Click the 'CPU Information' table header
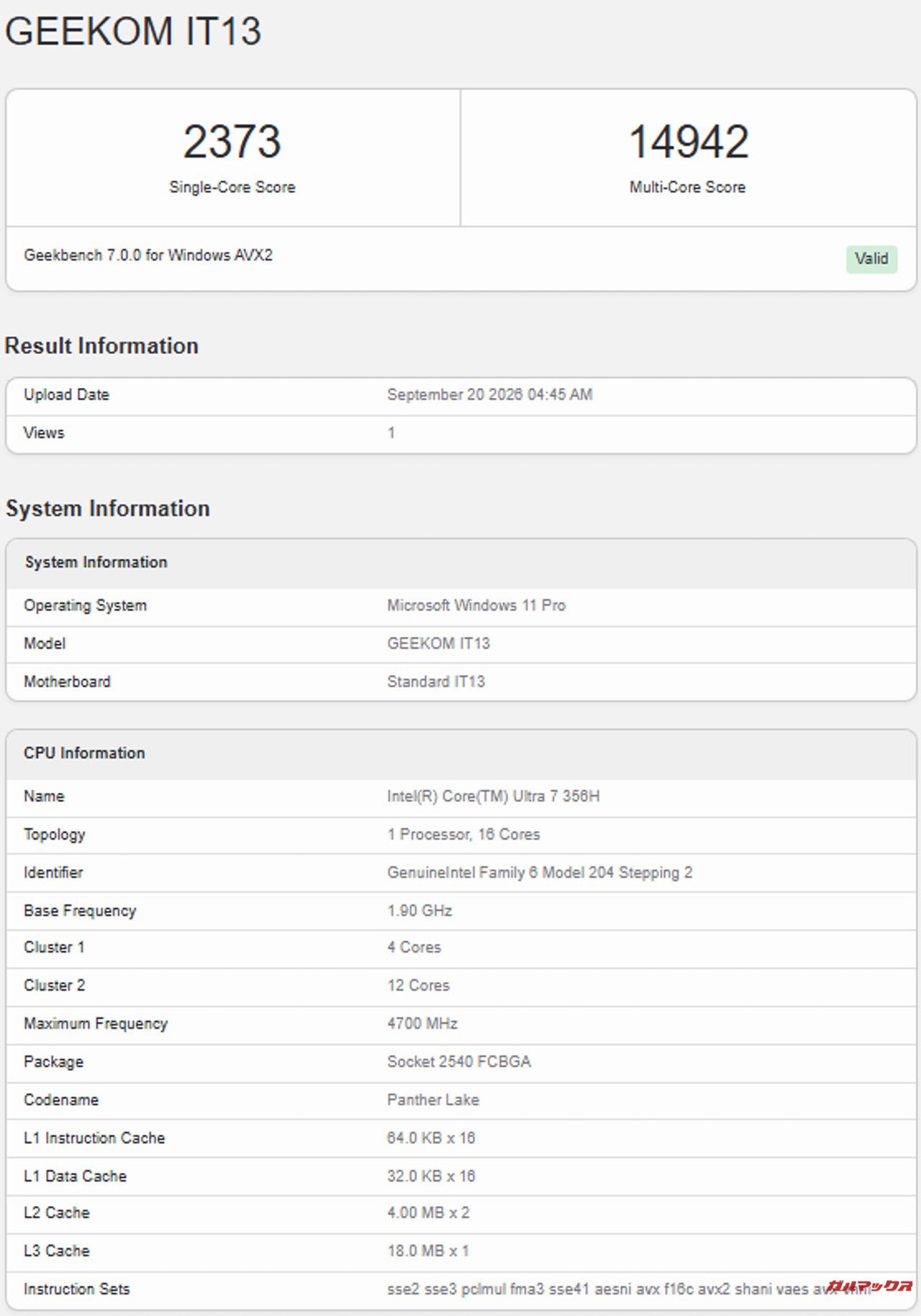The image size is (921, 1316). (x=461, y=754)
